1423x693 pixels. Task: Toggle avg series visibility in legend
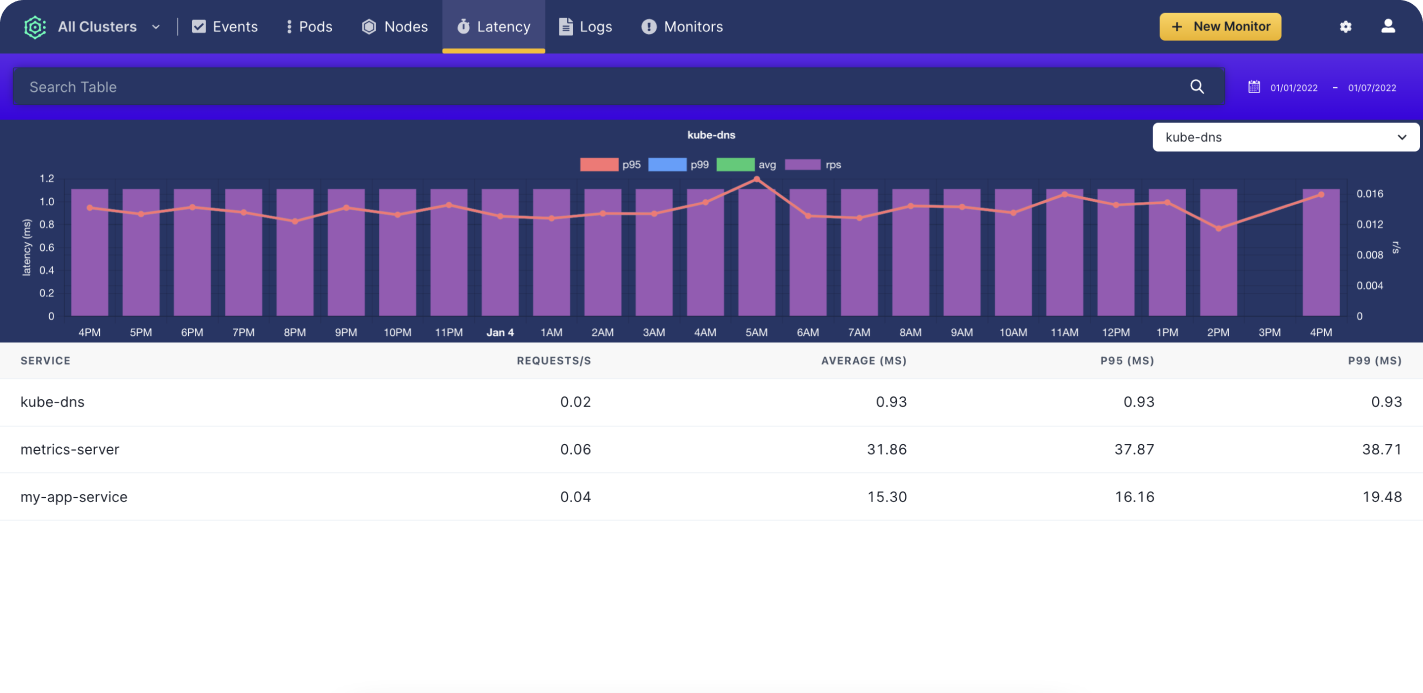pos(735,165)
